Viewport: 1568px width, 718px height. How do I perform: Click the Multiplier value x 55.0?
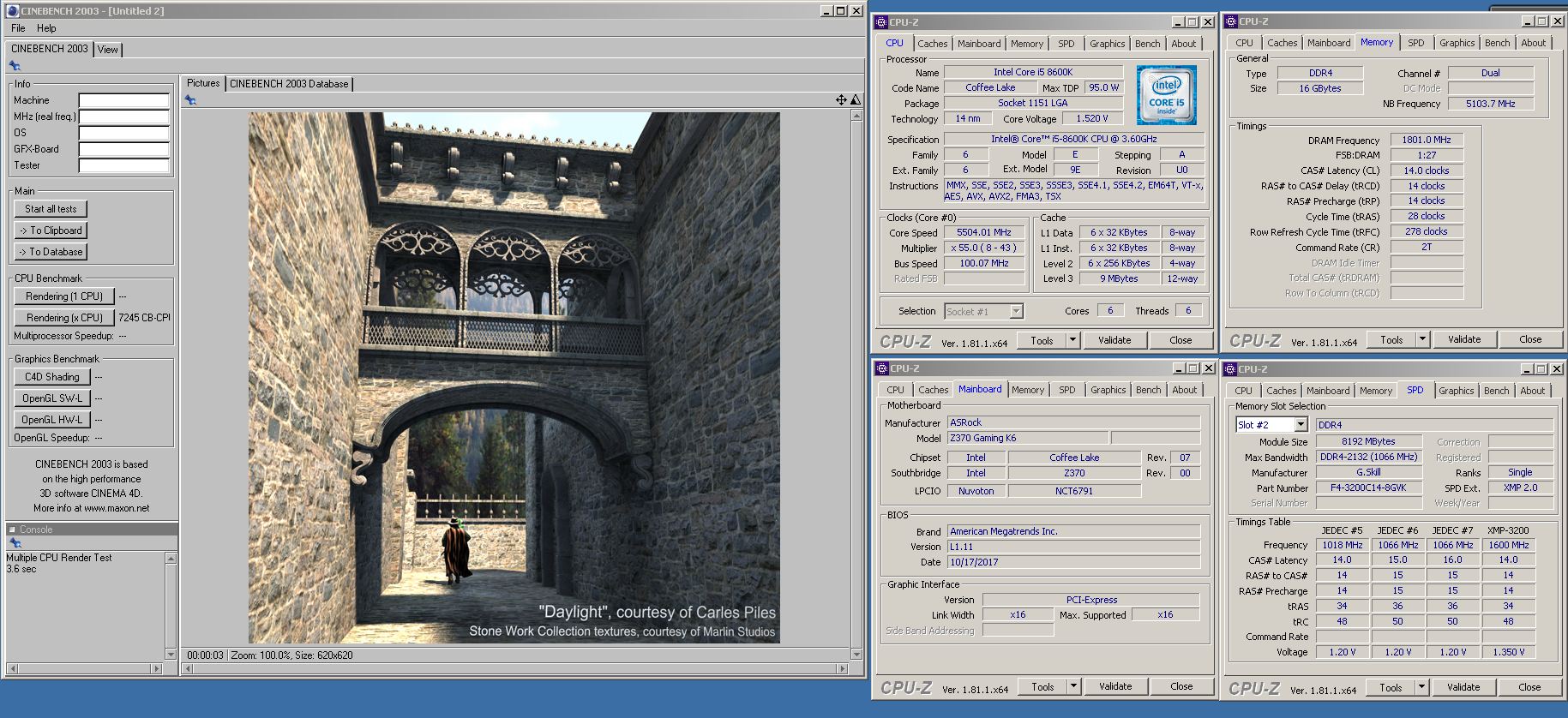(984, 248)
